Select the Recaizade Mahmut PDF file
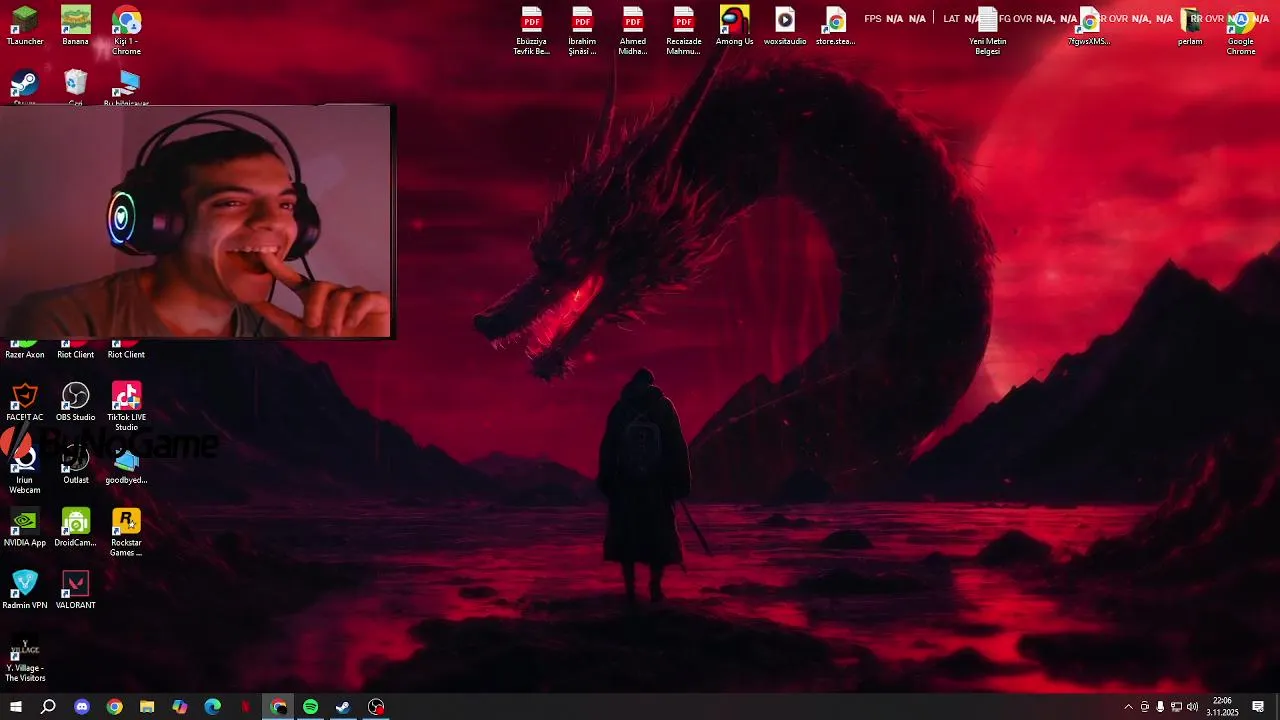Image resolution: width=1280 pixels, height=720 pixels. click(x=684, y=30)
